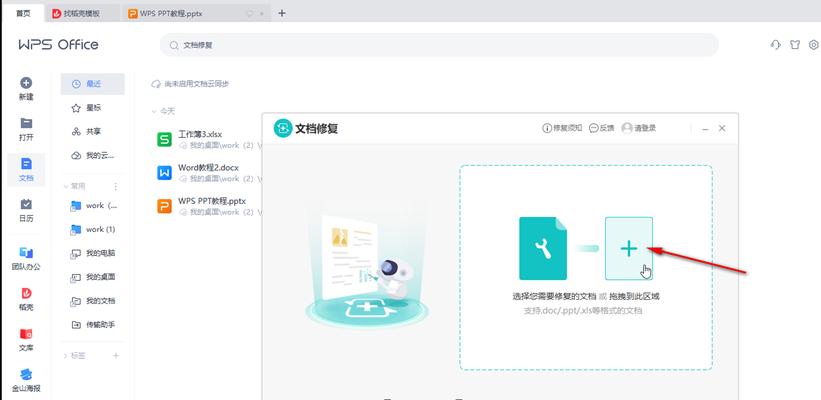Switch to the 找稻壳模板 tab
The height and width of the screenshot is (400, 821).
pos(82,14)
